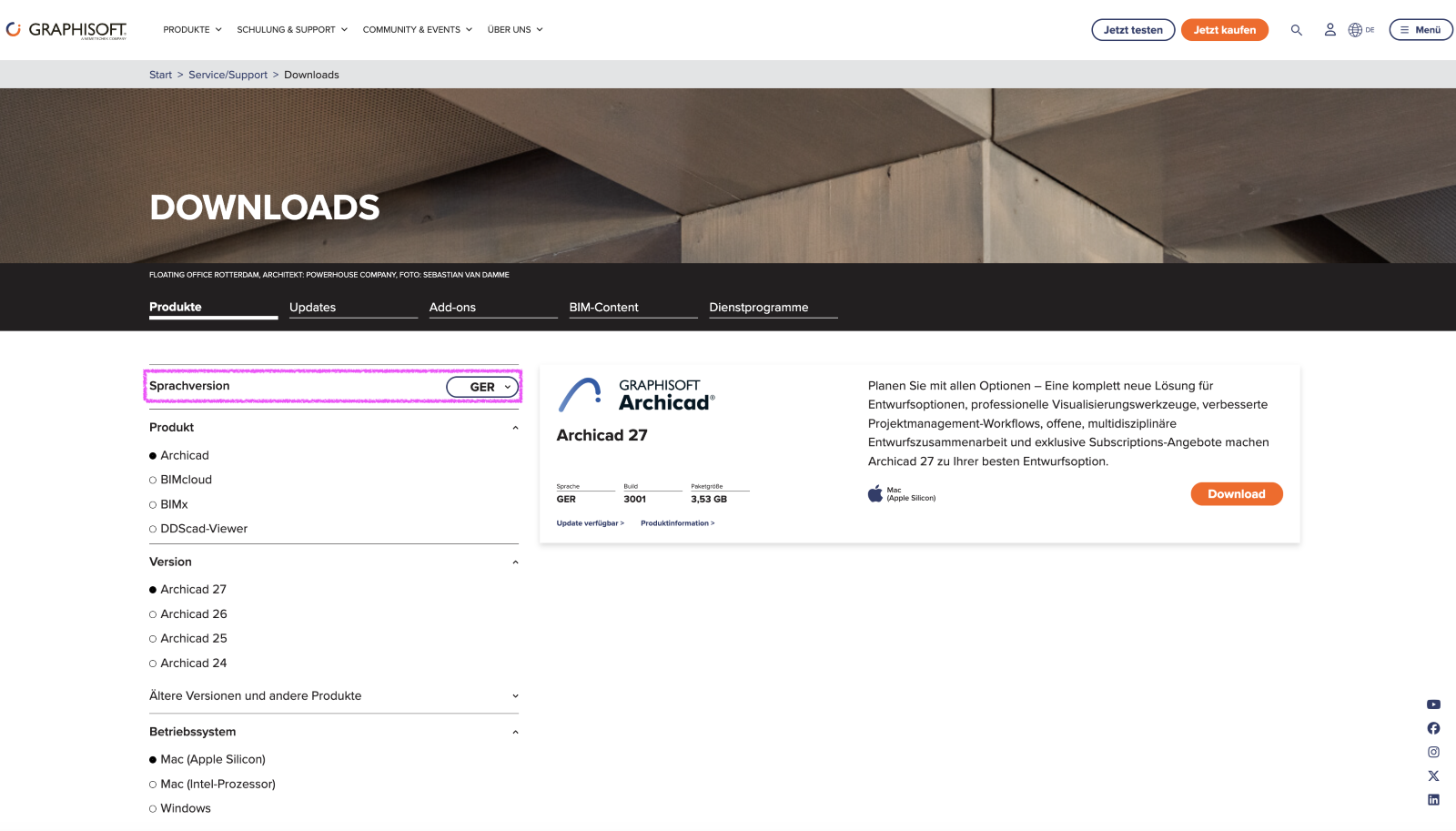Open the user account icon
This screenshot has width=1456, height=831.
point(1330,30)
